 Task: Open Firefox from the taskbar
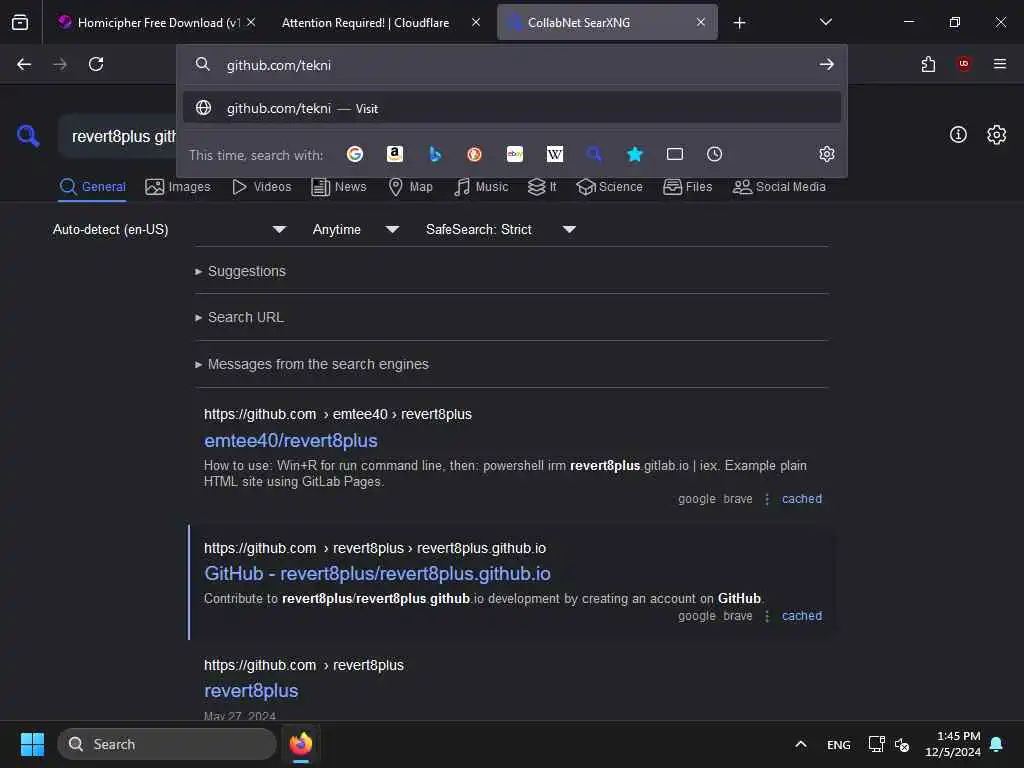click(x=301, y=744)
